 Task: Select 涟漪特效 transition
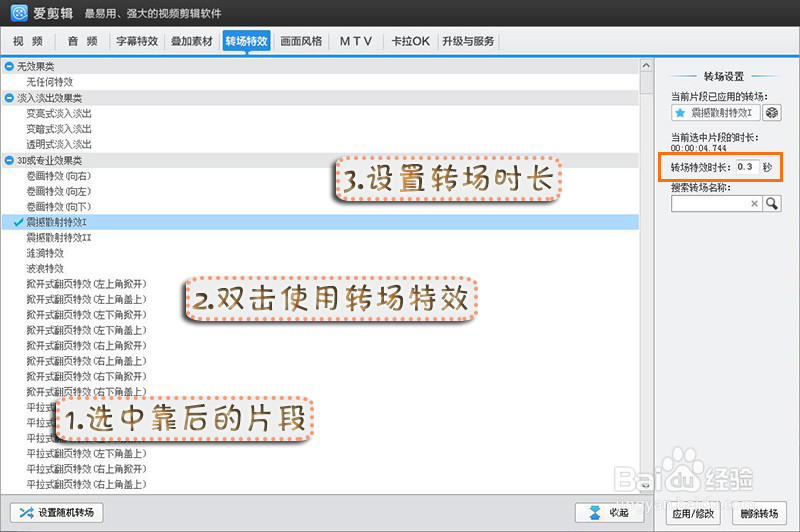45,253
